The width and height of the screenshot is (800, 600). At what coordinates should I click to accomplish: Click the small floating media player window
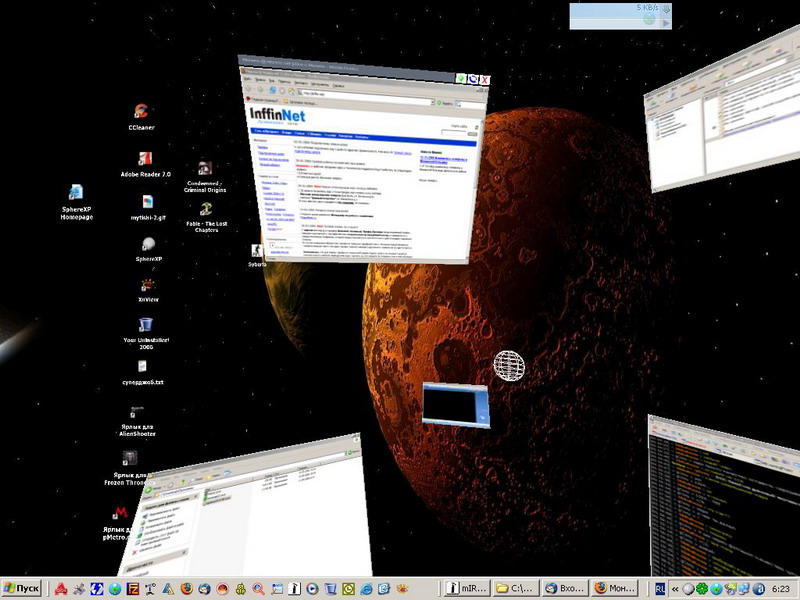(455, 406)
